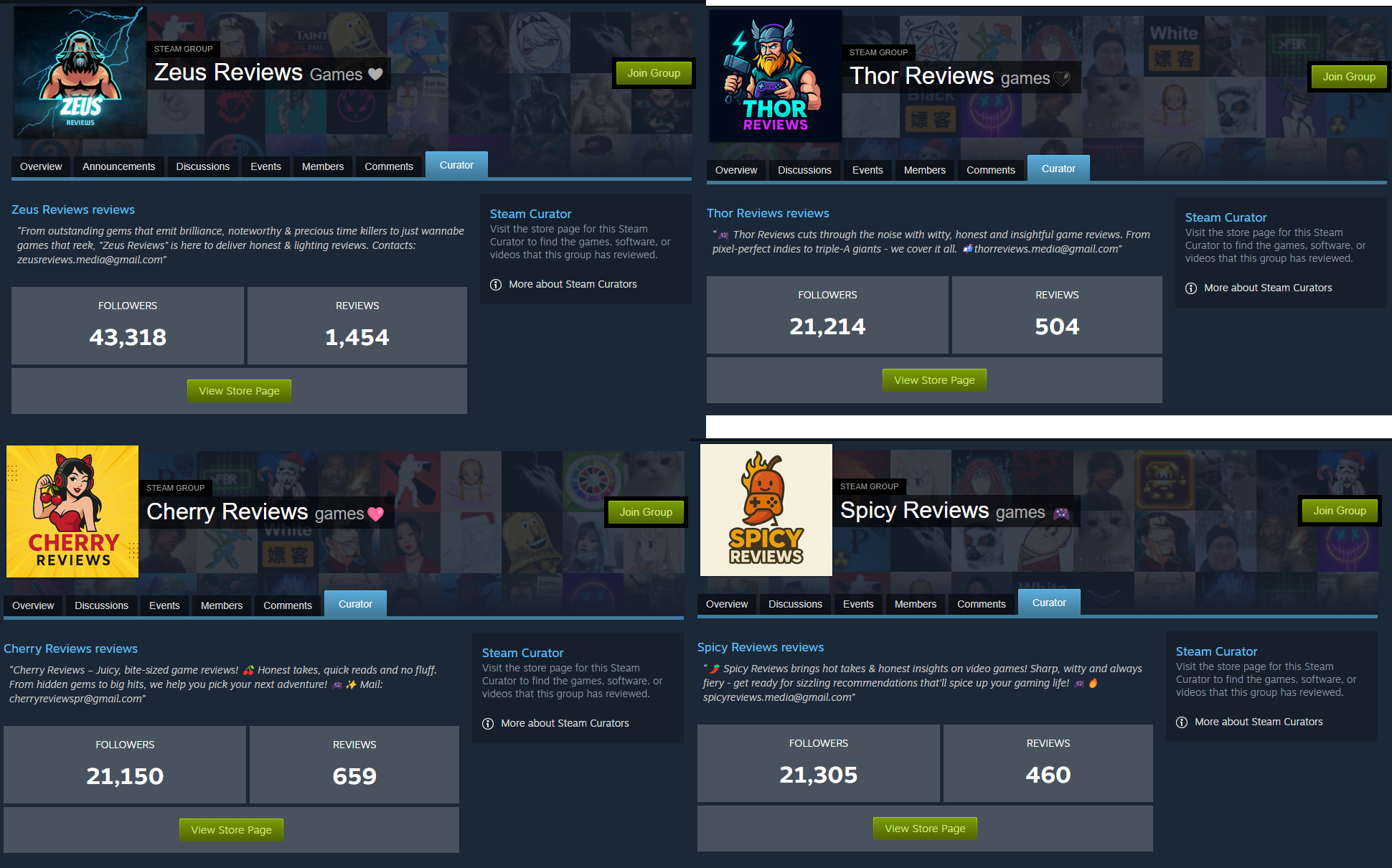Screen dimensions: 1392x868
Task: Click grey heart icon beside Zeus Reviews title
Action: click(x=375, y=74)
